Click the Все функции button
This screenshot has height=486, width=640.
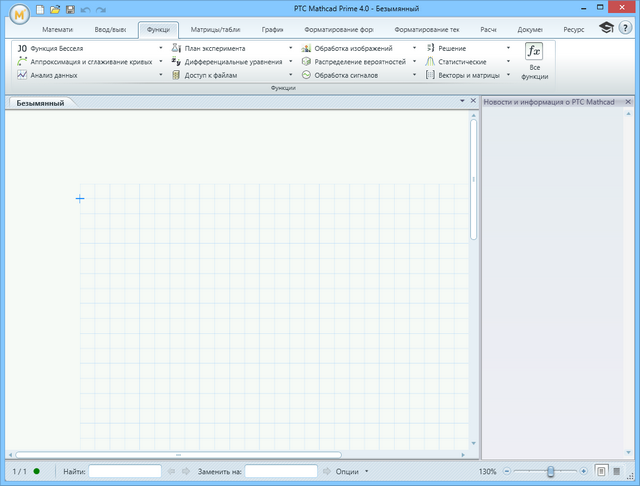click(x=534, y=62)
